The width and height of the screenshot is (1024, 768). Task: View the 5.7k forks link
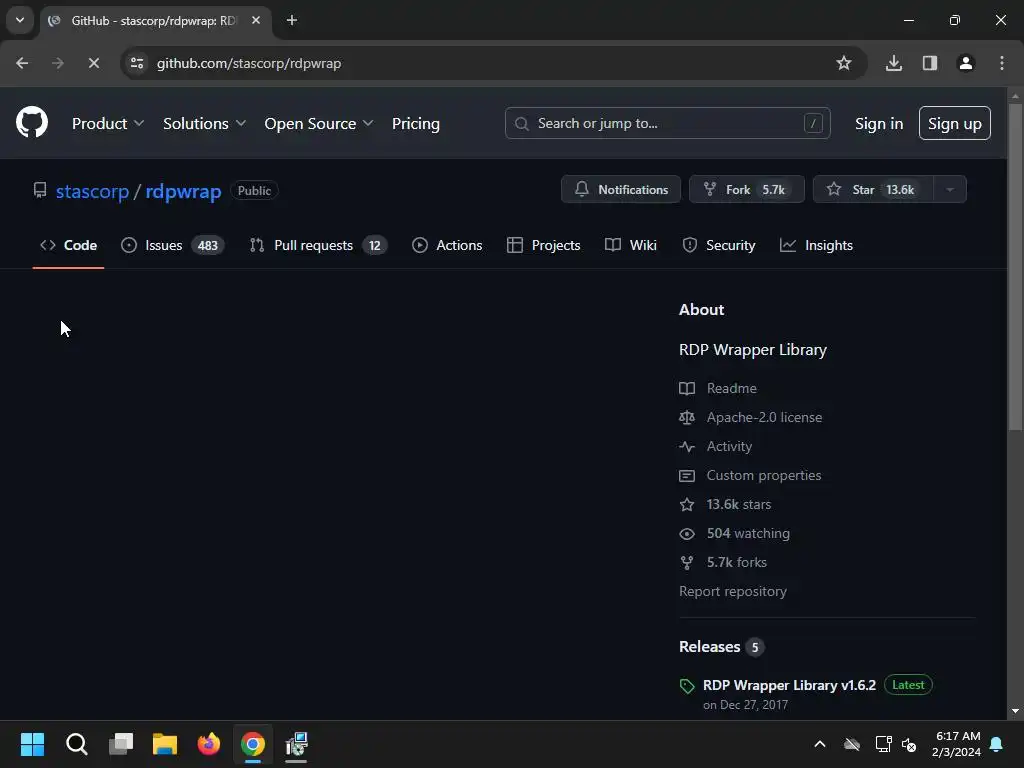tap(737, 562)
